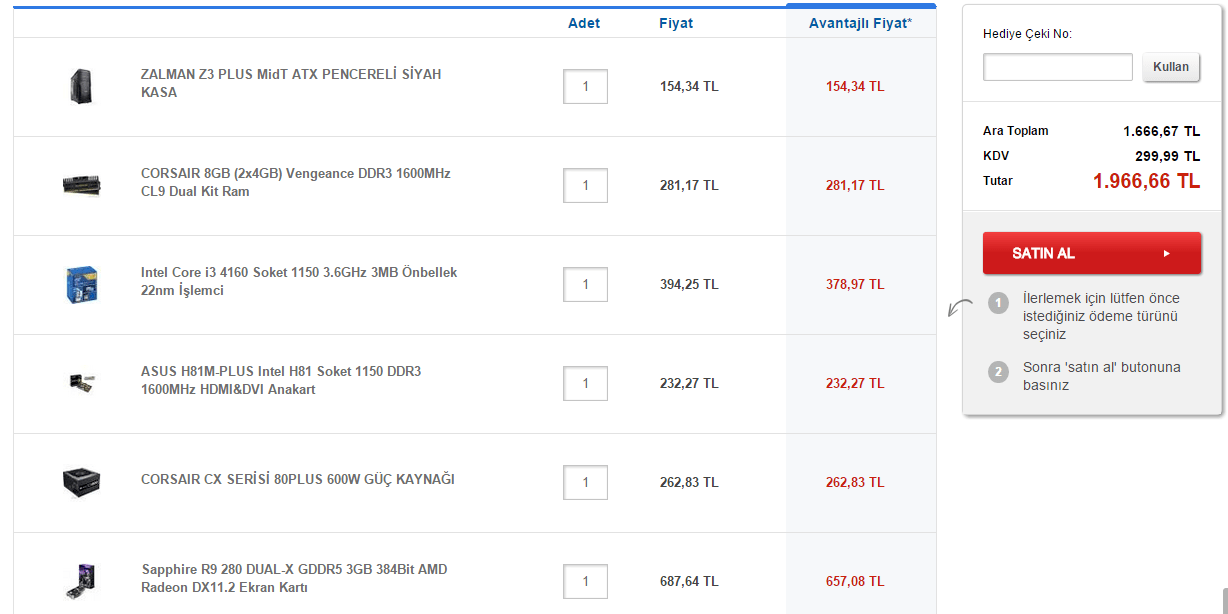Screen dimensions: 1228x614
Task: Edit quantity field for Sapphire R9 280 card
Action: [x=585, y=581]
